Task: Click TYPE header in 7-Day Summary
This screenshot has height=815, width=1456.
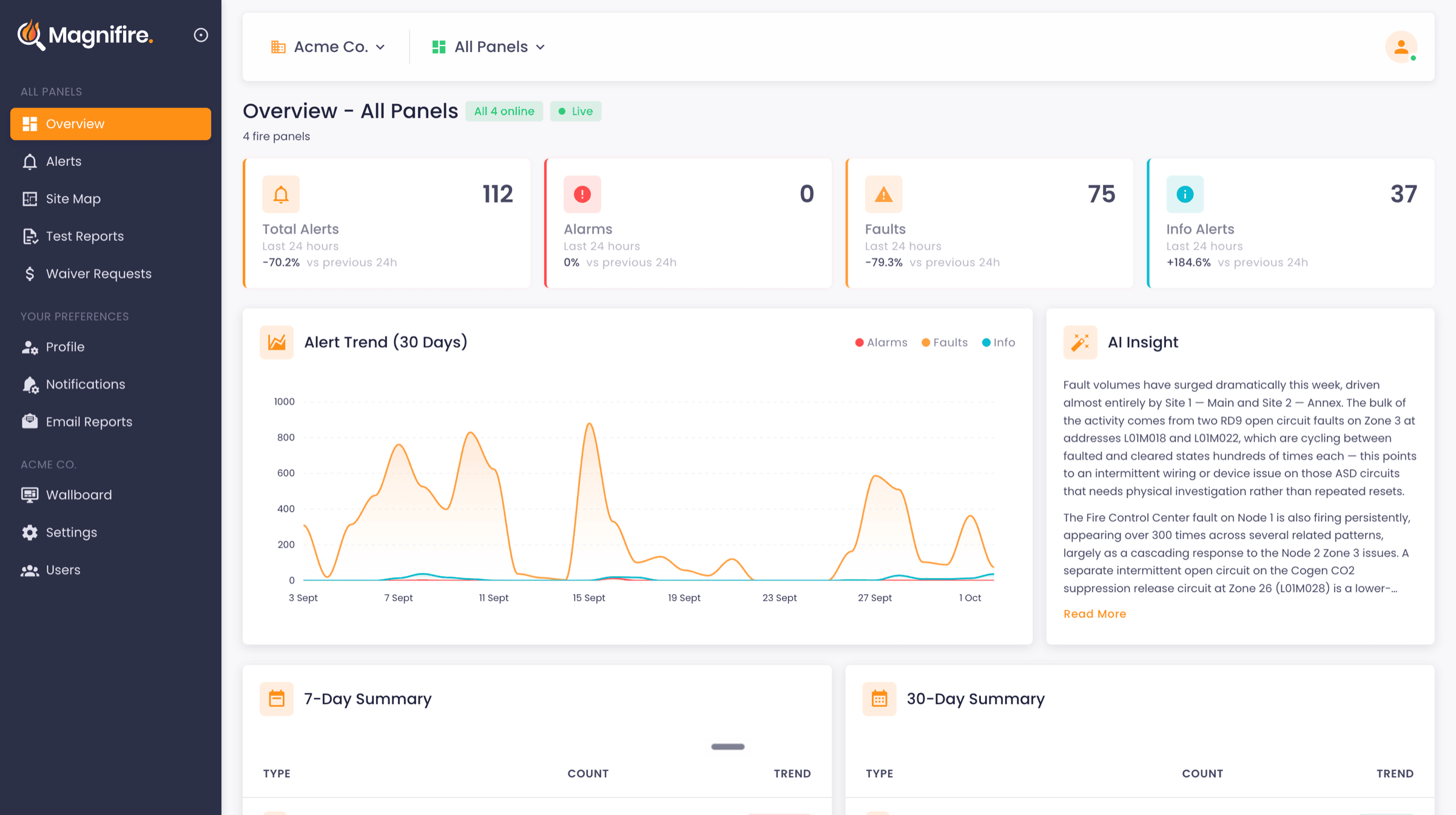Action: pos(277,774)
